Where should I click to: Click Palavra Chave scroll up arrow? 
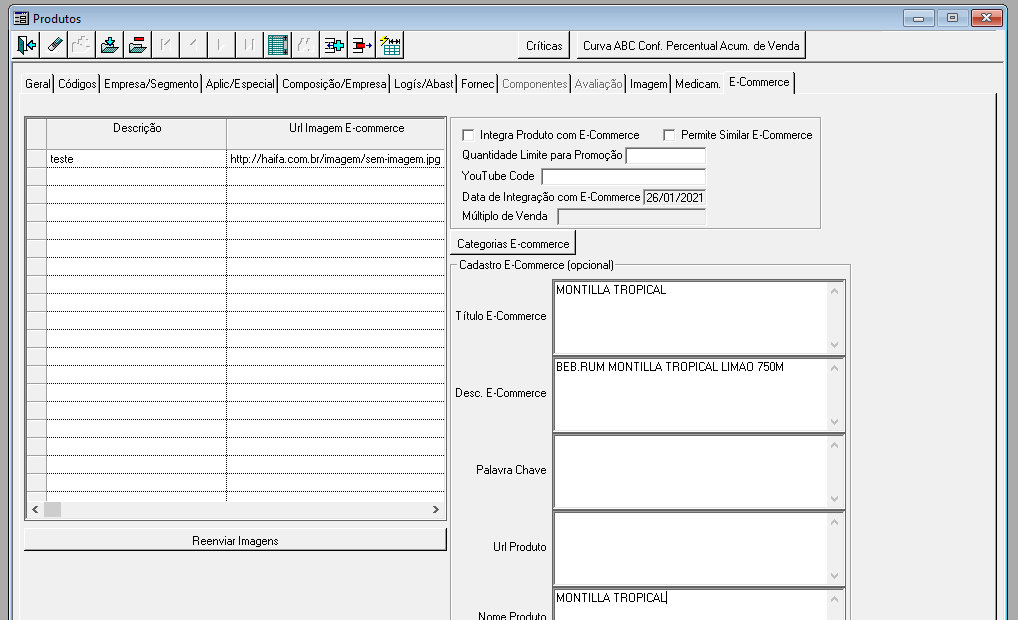(834, 445)
